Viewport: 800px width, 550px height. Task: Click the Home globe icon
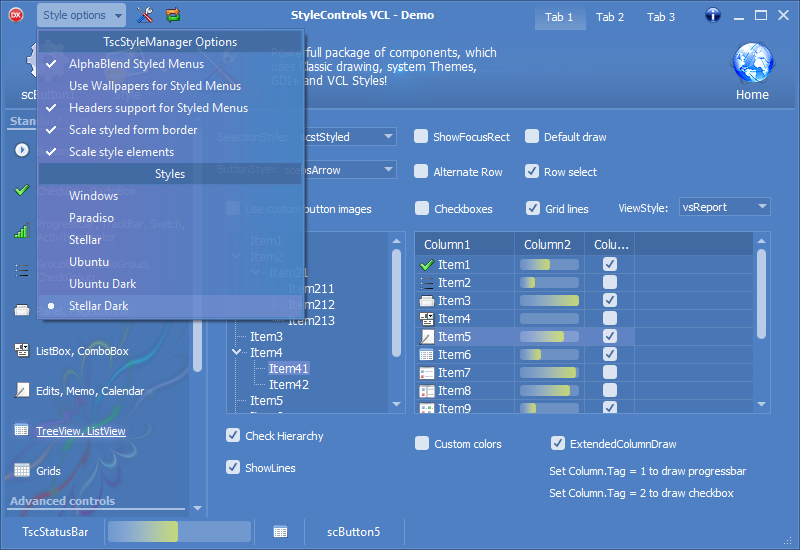752,63
